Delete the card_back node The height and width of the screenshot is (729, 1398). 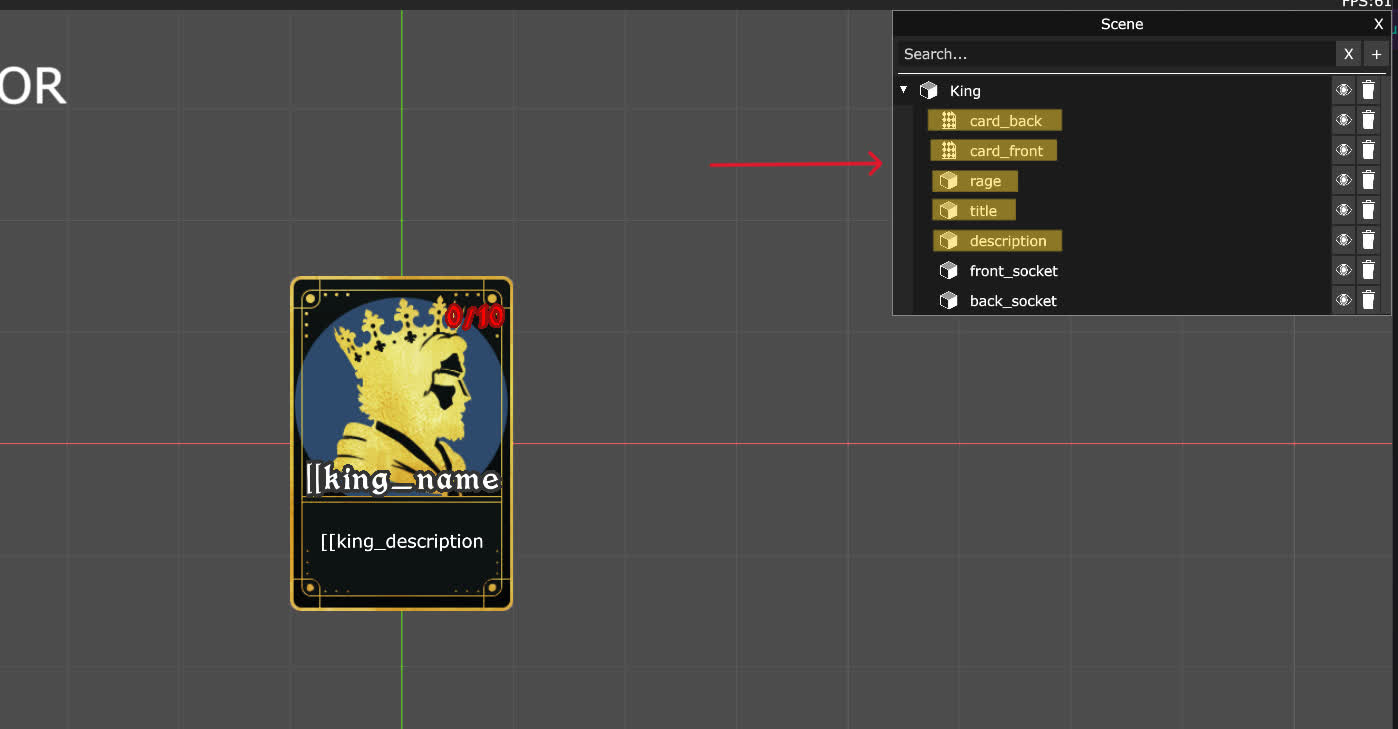point(1368,120)
